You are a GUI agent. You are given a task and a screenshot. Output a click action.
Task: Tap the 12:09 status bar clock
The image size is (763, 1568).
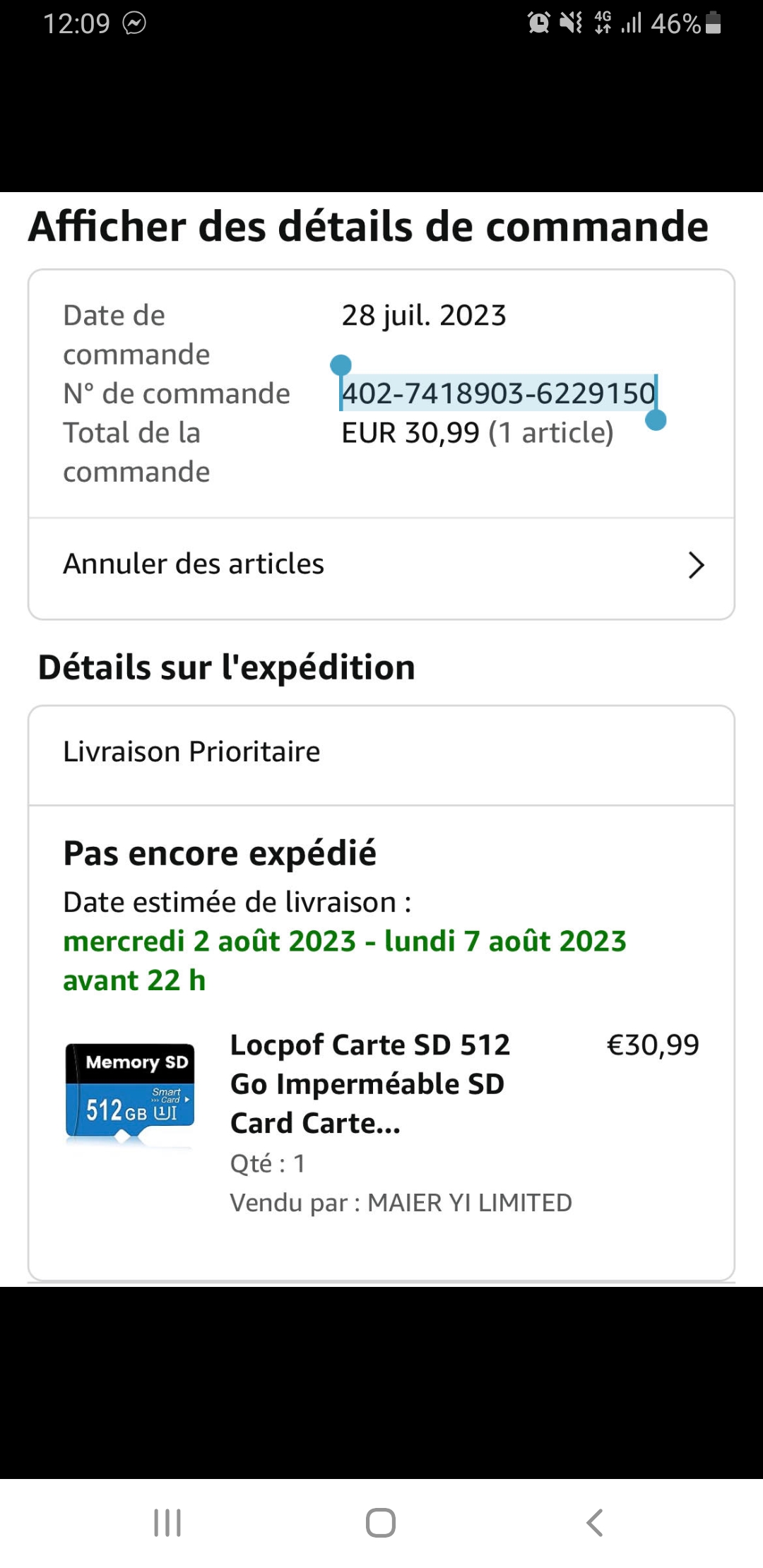coord(76,23)
